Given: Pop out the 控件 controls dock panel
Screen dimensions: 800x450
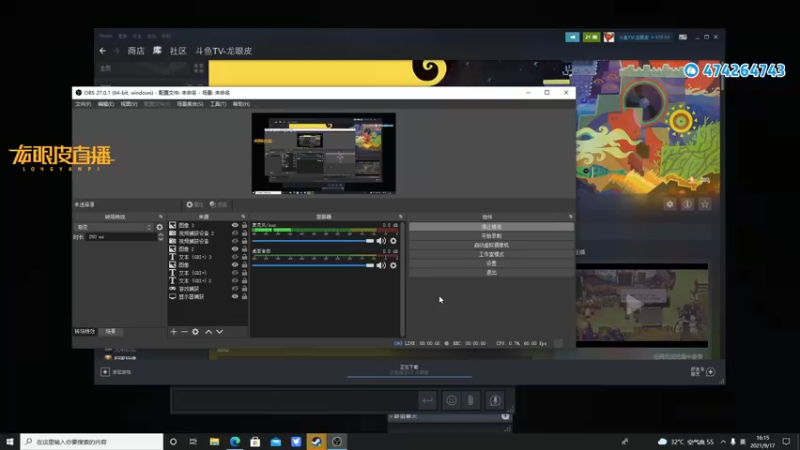Looking at the screenshot, I should pyautogui.click(x=570, y=217).
